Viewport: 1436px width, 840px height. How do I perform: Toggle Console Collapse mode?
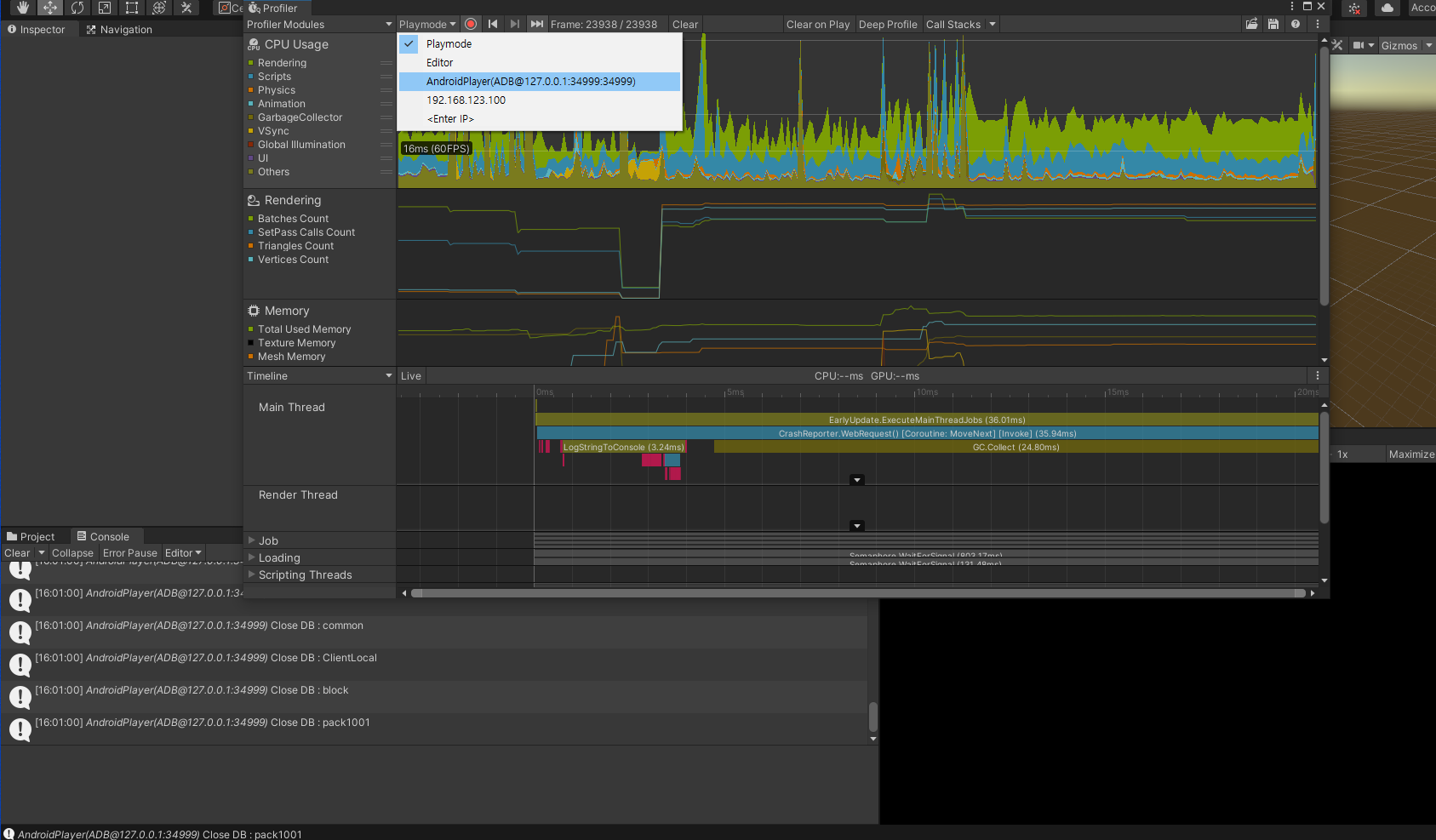(72, 553)
